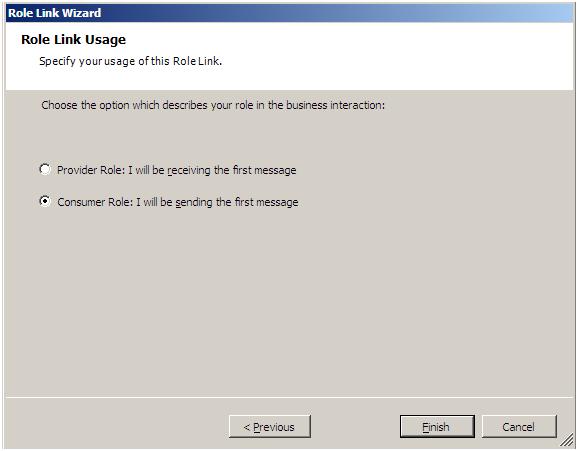578x451 pixels.
Task: Click the 'sending the first message' label text
Action: (237, 202)
